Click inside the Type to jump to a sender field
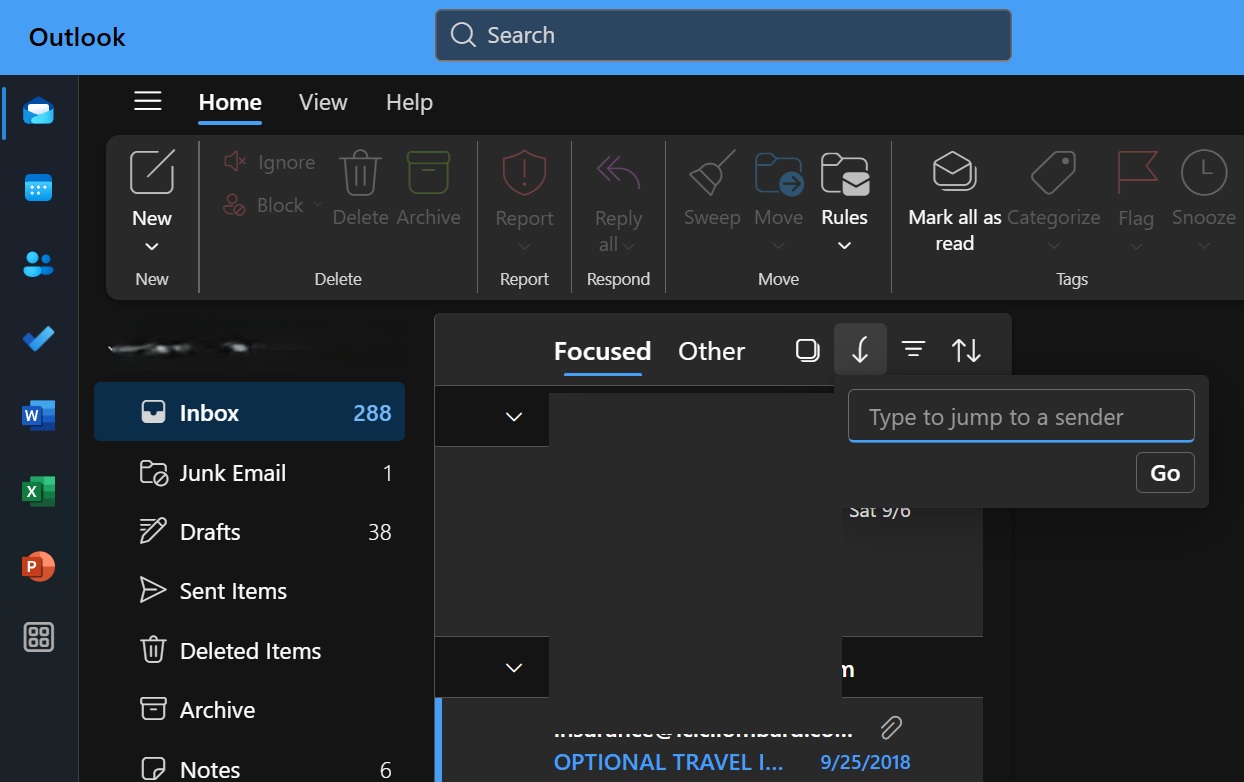 click(x=1020, y=416)
